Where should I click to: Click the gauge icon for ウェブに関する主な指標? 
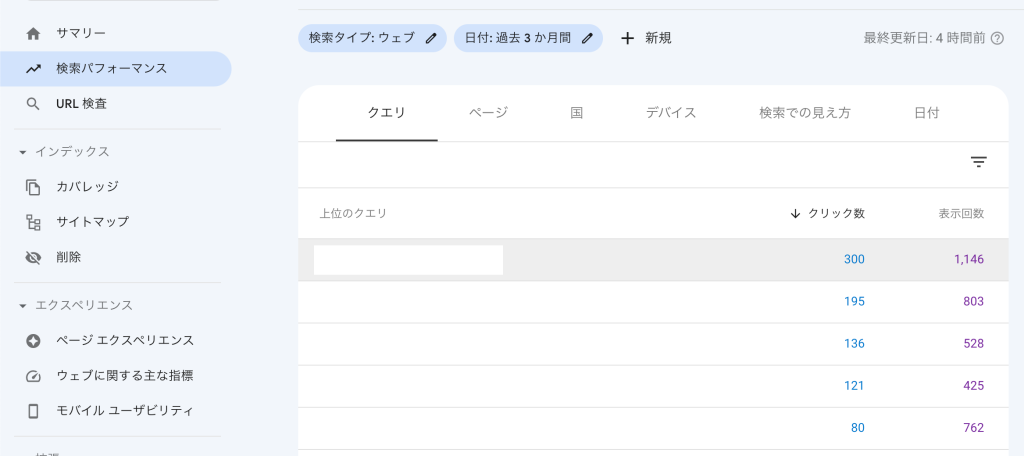point(33,376)
